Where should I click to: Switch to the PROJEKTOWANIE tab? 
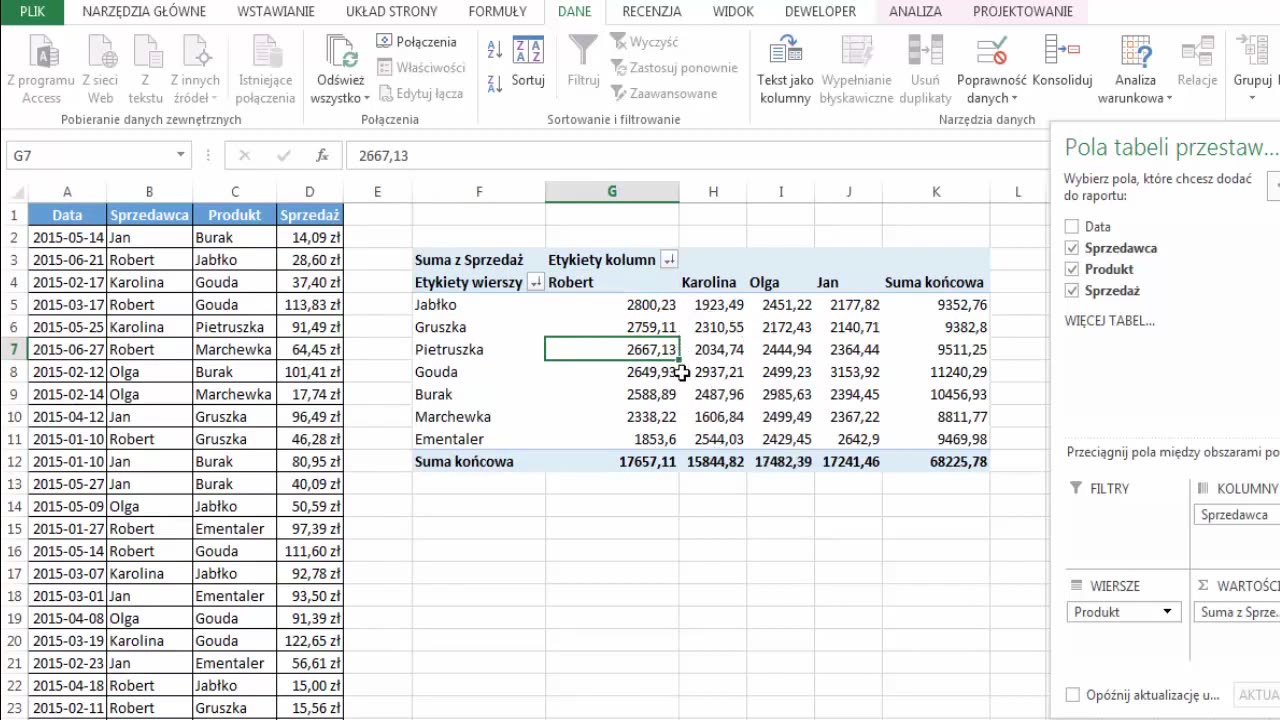(1023, 12)
